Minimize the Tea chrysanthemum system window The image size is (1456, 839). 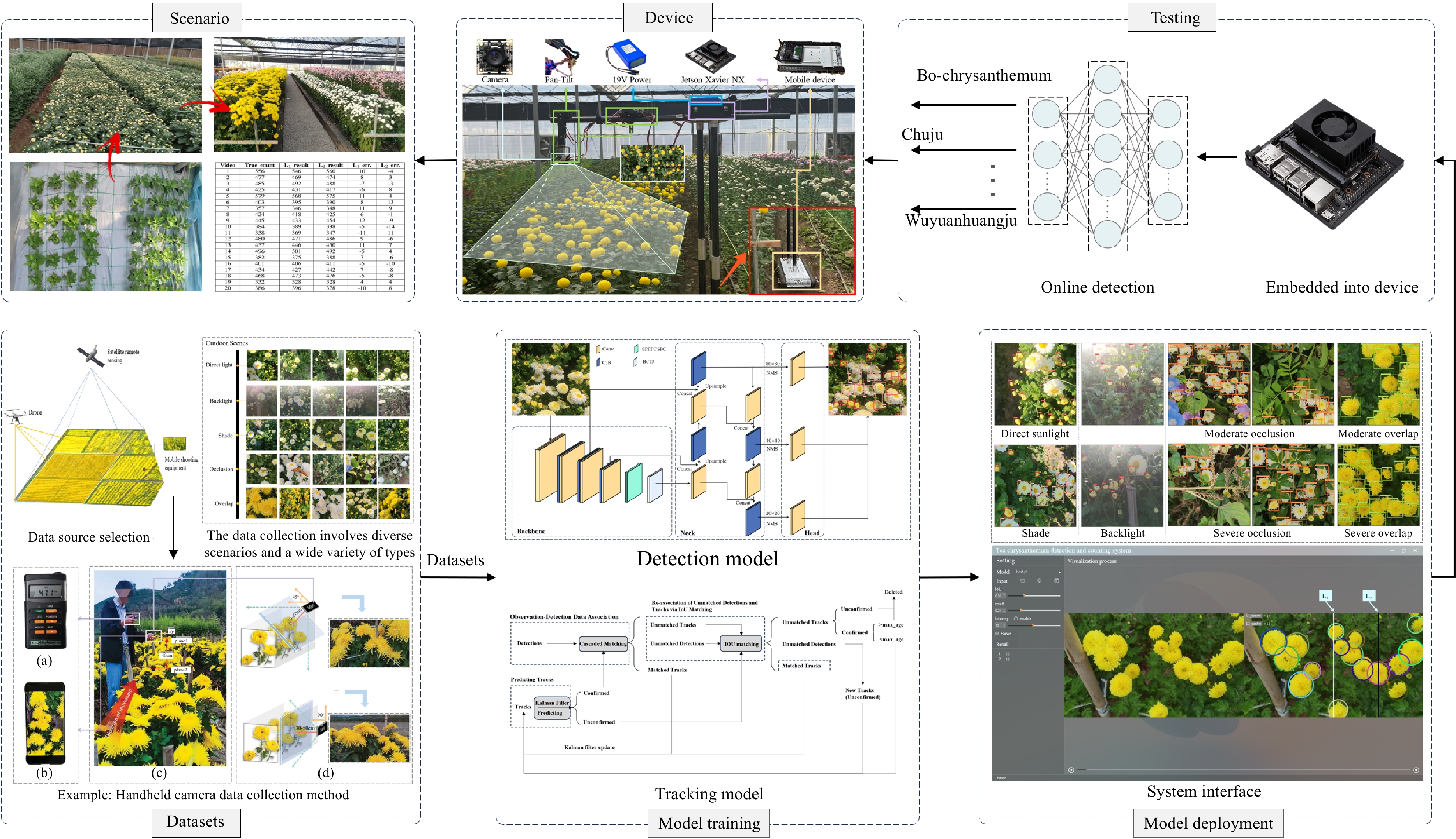[1393, 551]
